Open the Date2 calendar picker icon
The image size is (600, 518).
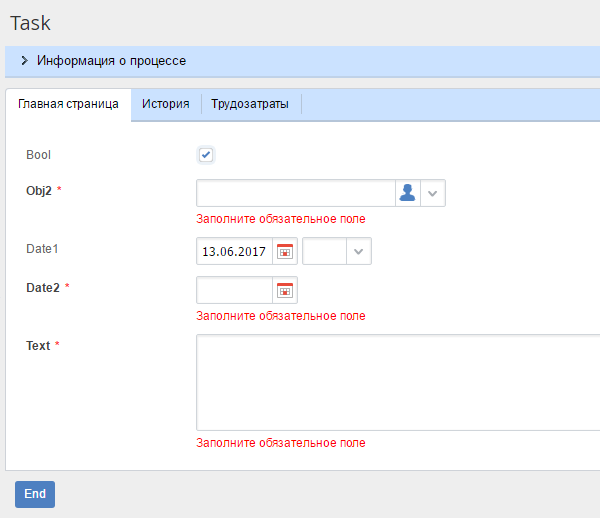coord(285,290)
